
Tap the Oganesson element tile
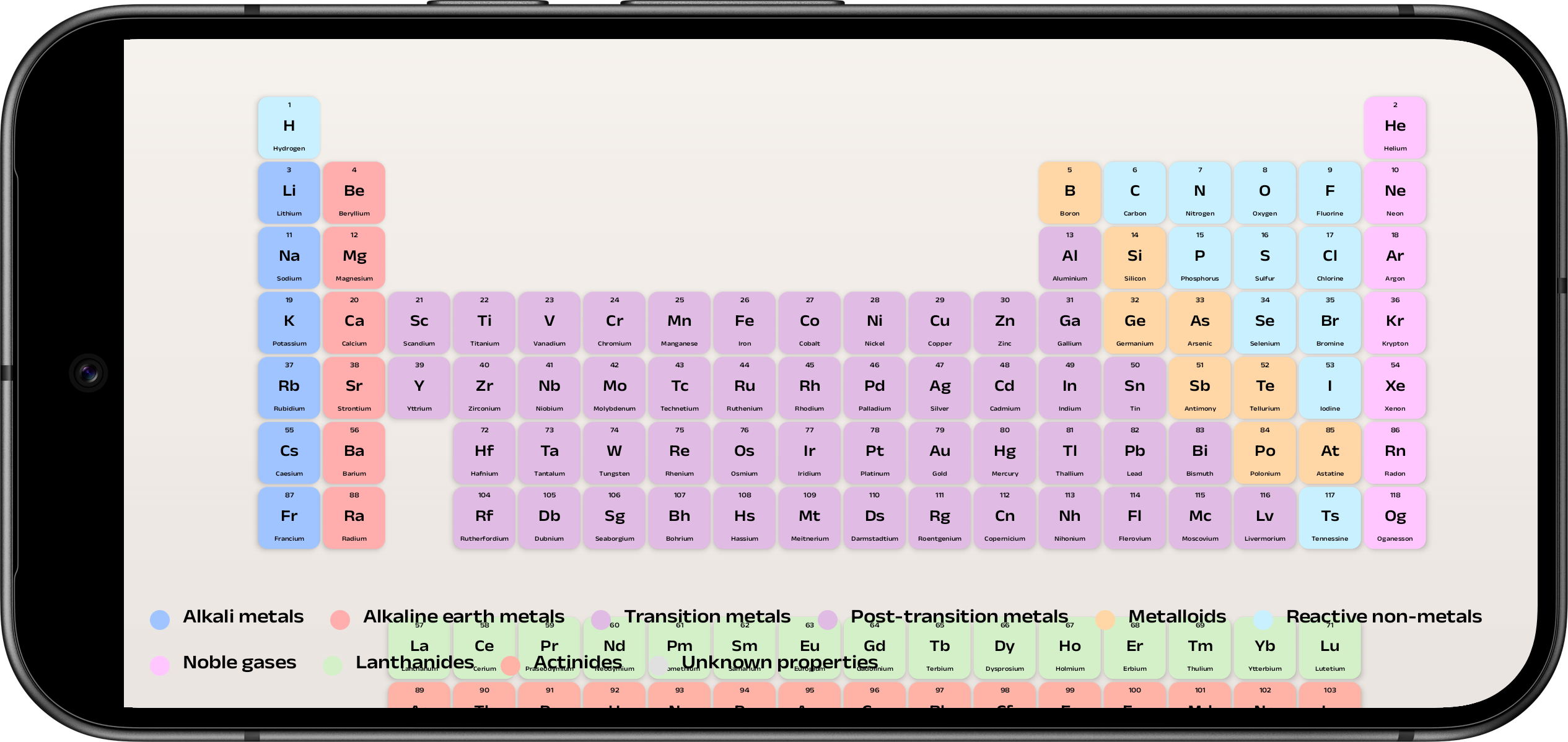(1395, 518)
